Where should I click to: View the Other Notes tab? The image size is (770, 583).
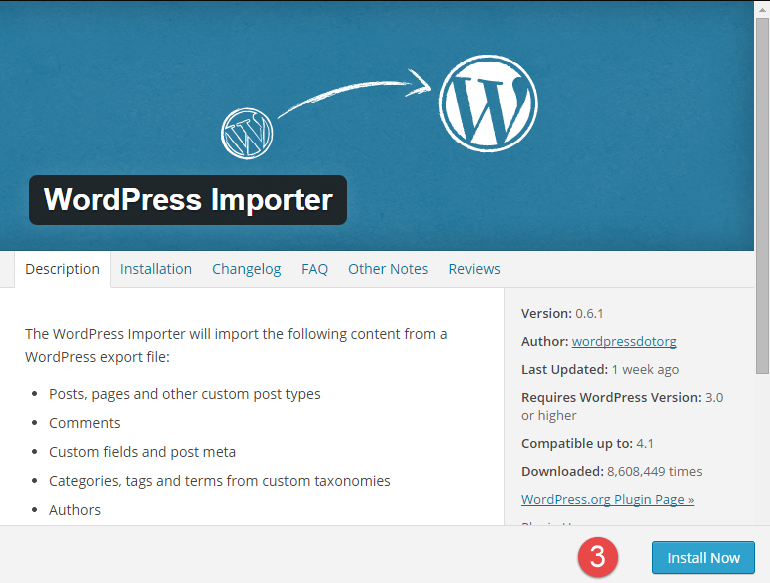tap(388, 269)
